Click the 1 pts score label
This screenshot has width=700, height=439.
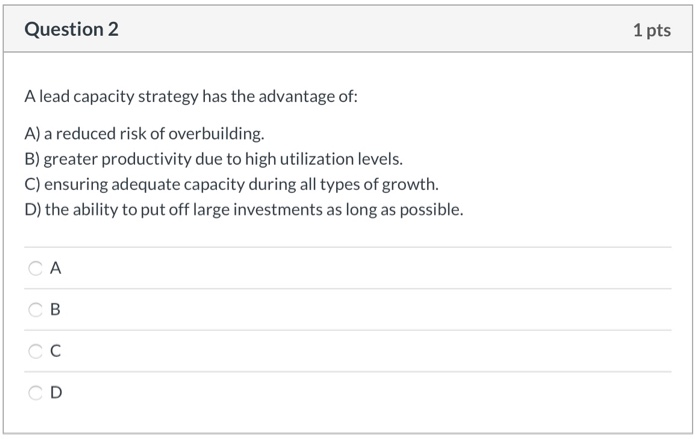click(x=652, y=30)
